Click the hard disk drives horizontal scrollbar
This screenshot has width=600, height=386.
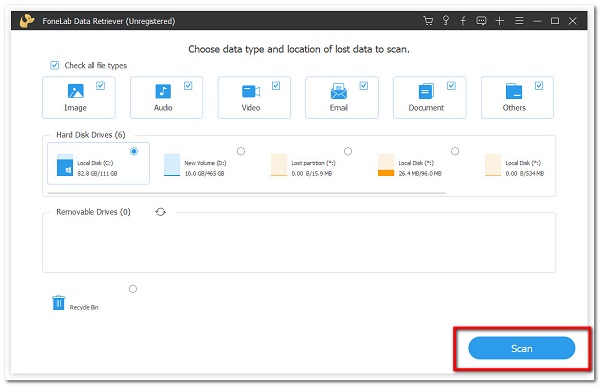tap(246, 193)
